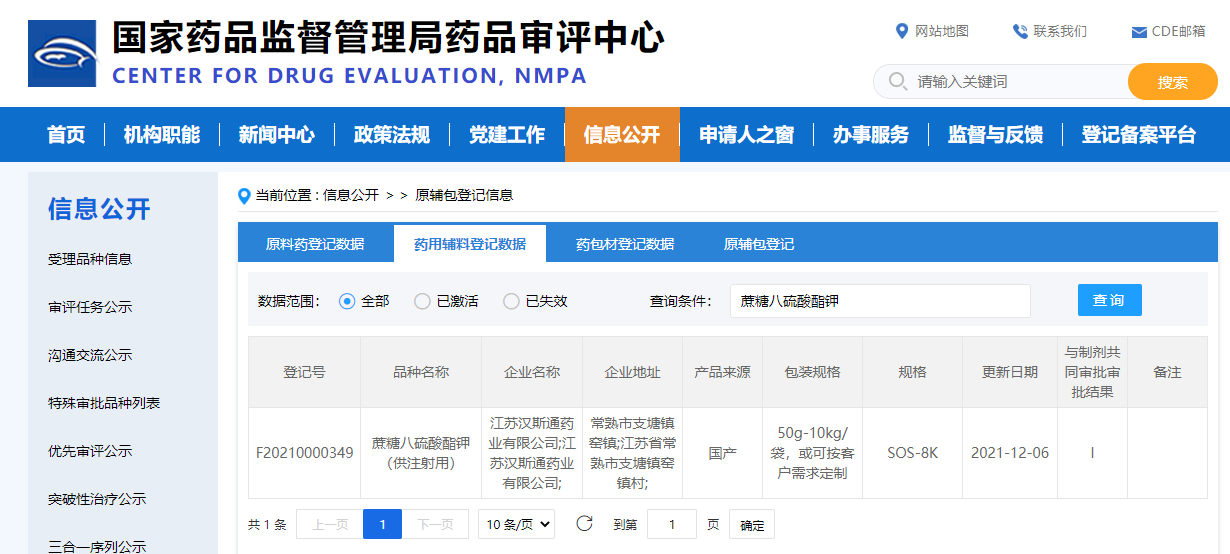Click the 信息公开 sidebar heading
The image size is (1230, 554).
click(99, 209)
